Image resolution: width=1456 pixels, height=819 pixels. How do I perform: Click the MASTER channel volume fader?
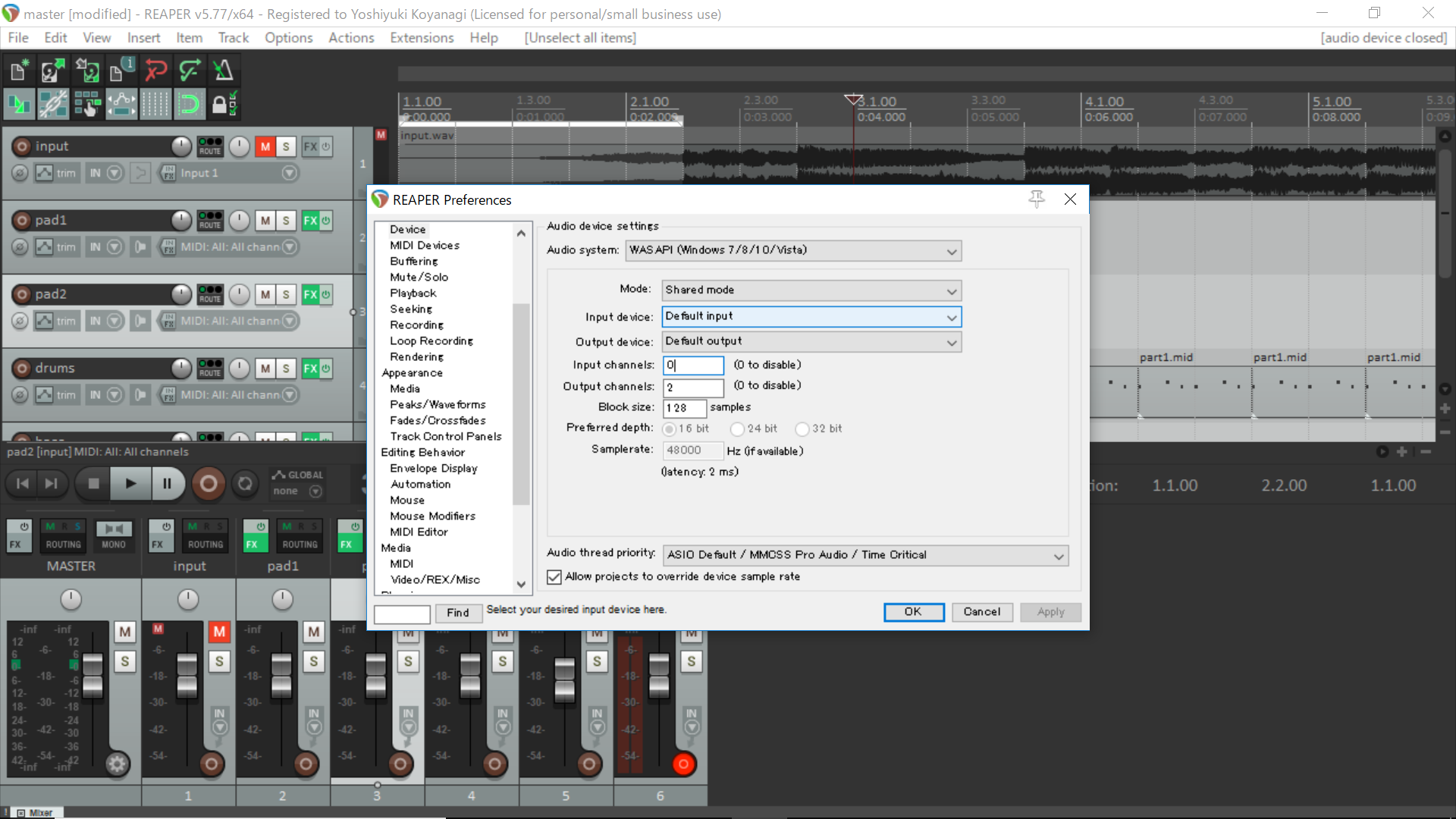pos(93,675)
